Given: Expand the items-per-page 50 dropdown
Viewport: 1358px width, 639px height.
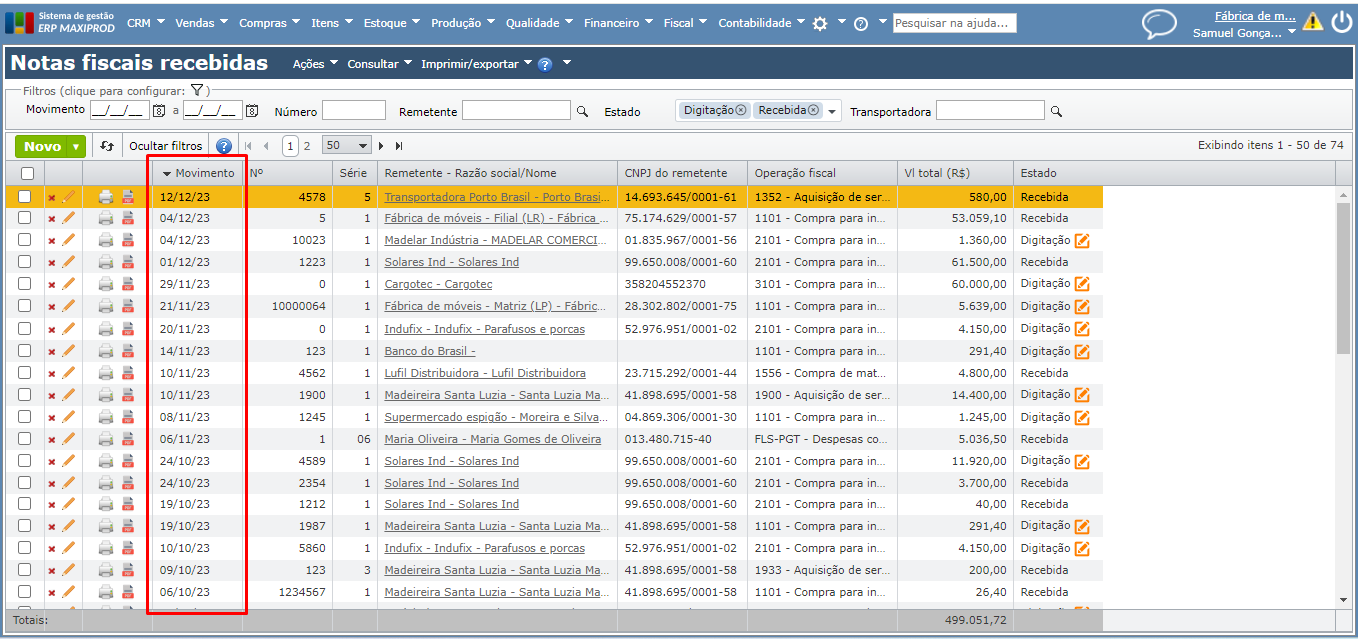Looking at the screenshot, I should [x=362, y=146].
